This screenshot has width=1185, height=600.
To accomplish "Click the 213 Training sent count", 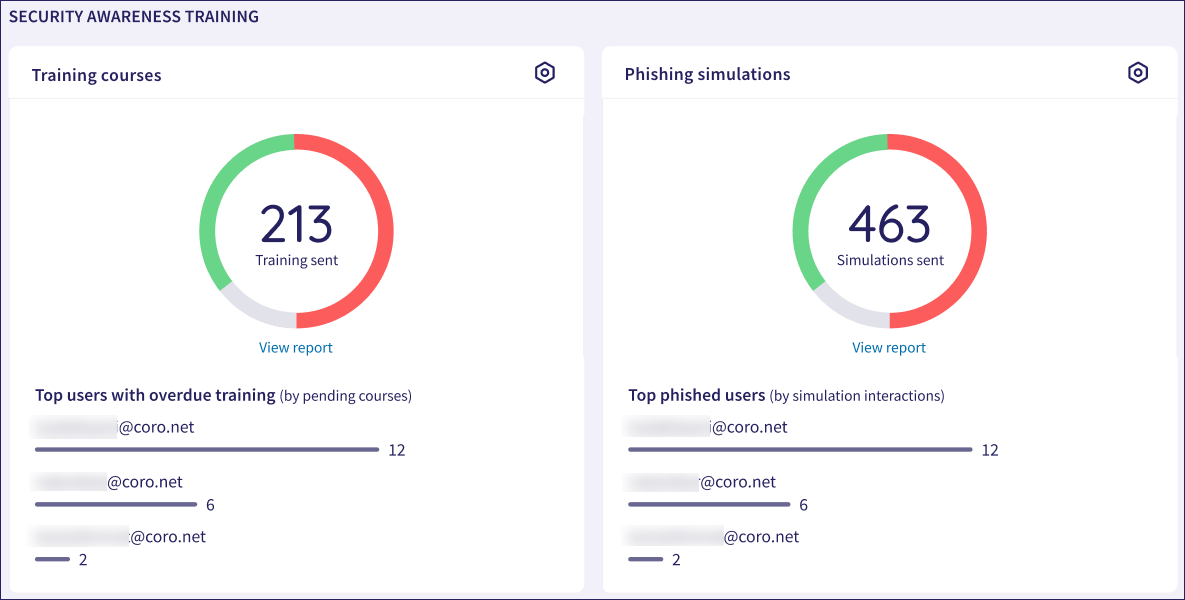I will [296, 225].
